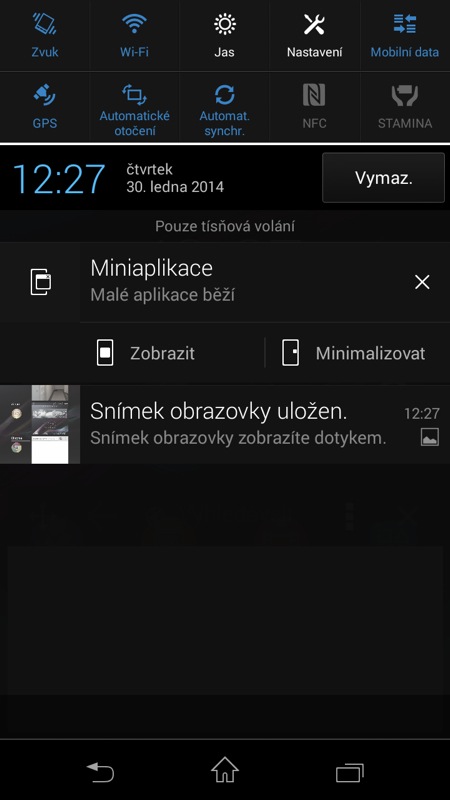Tap Zobrazit to show small apps
450x800 pixels.
pyautogui.click(x=146, y=353)
